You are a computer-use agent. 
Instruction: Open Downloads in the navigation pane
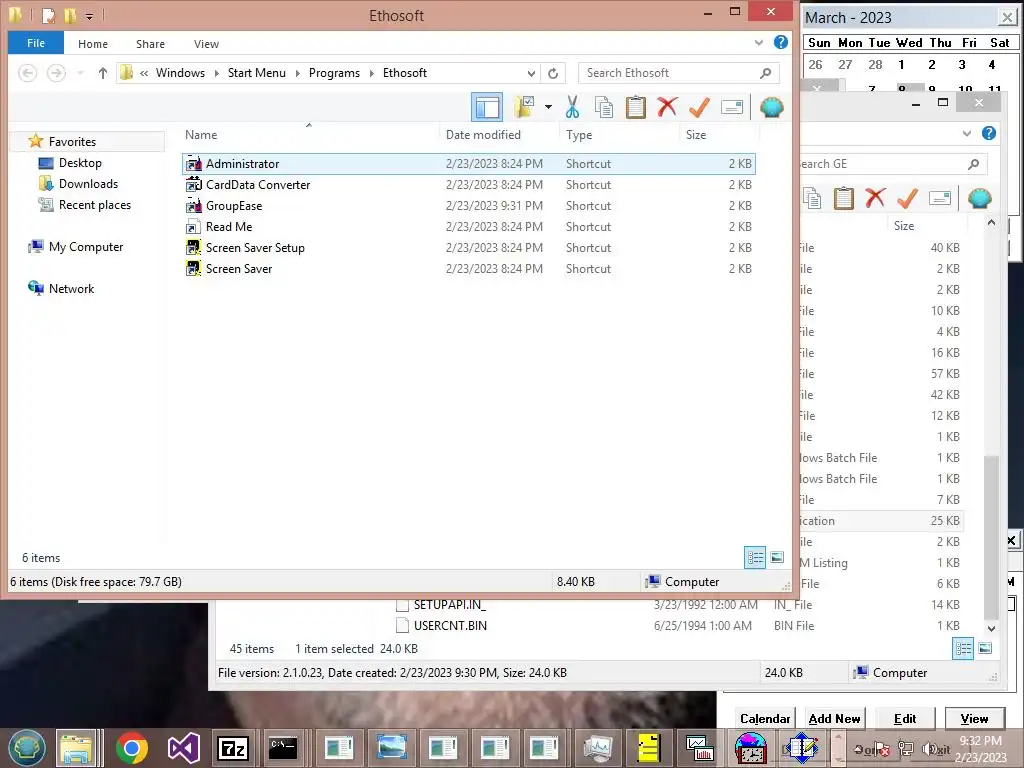point(88,184)
